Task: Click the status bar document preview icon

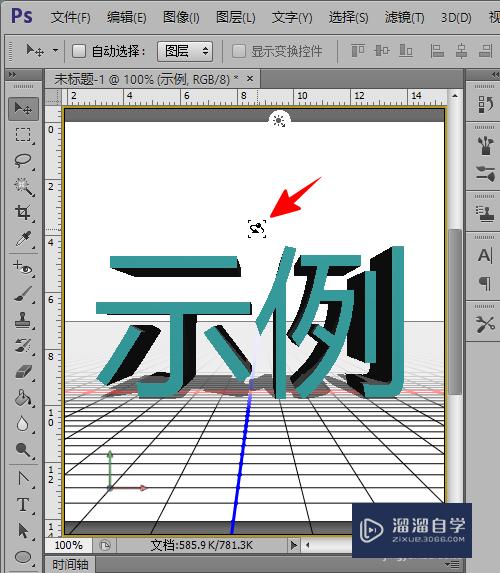Action: click(x=105, y=546)
